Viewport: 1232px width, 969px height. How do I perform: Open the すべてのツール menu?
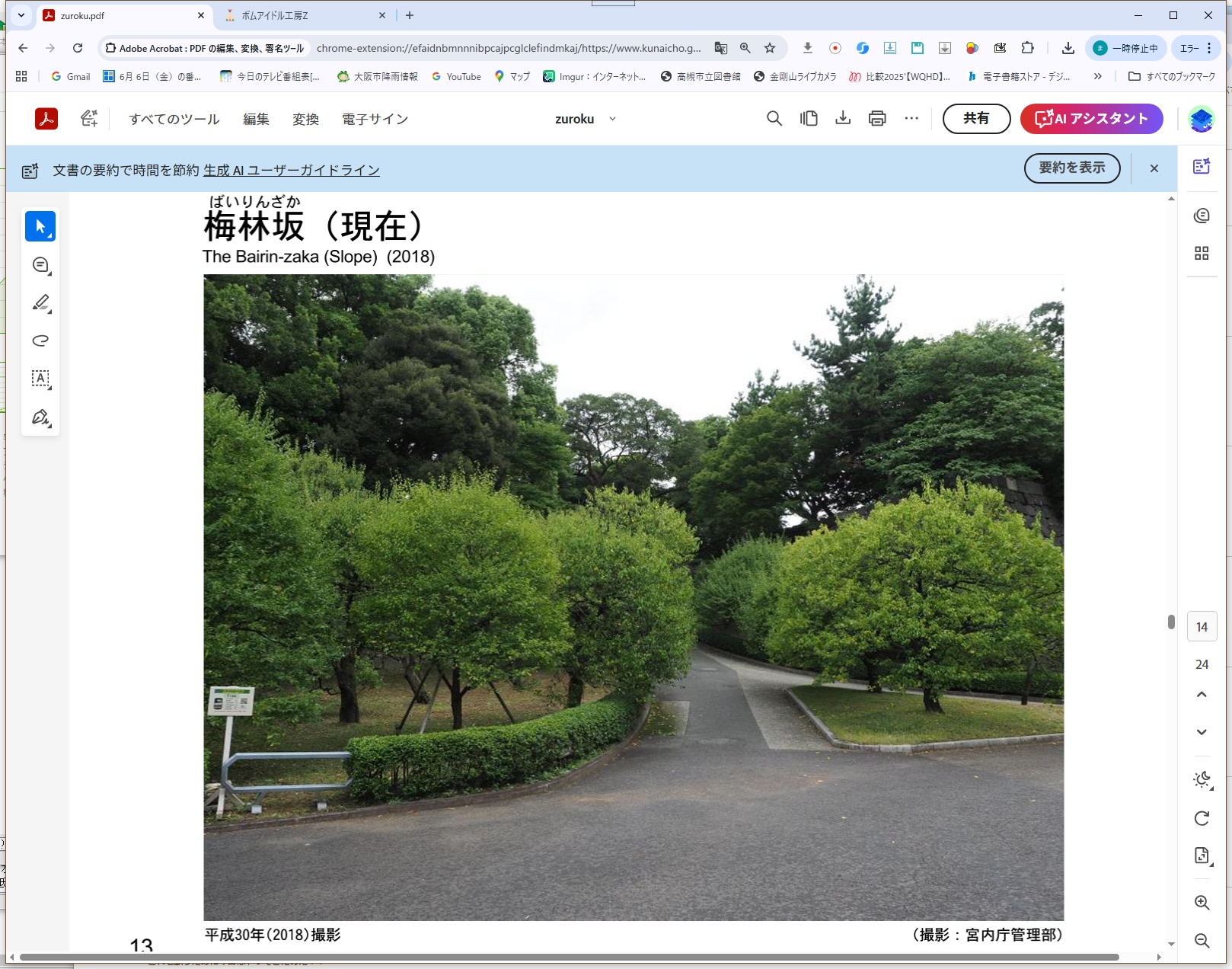(174, 119)
